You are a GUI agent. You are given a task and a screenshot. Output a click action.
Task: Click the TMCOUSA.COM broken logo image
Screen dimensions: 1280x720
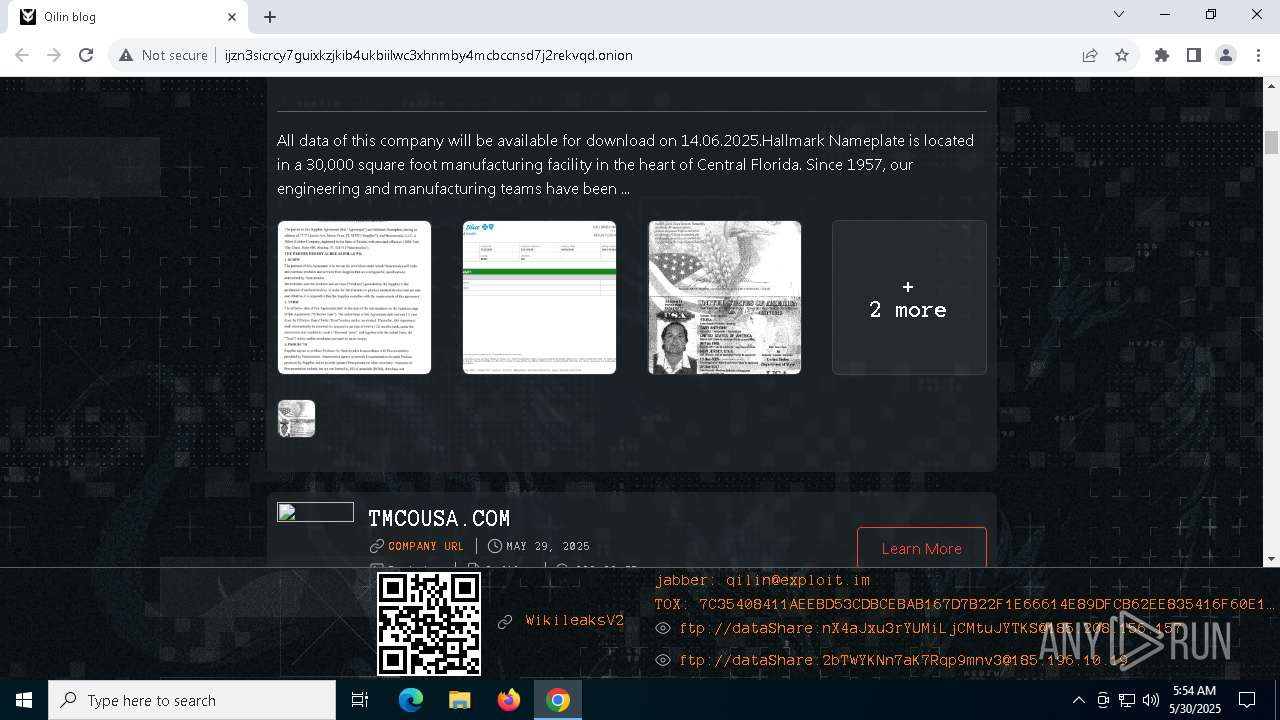pos(315,512)
